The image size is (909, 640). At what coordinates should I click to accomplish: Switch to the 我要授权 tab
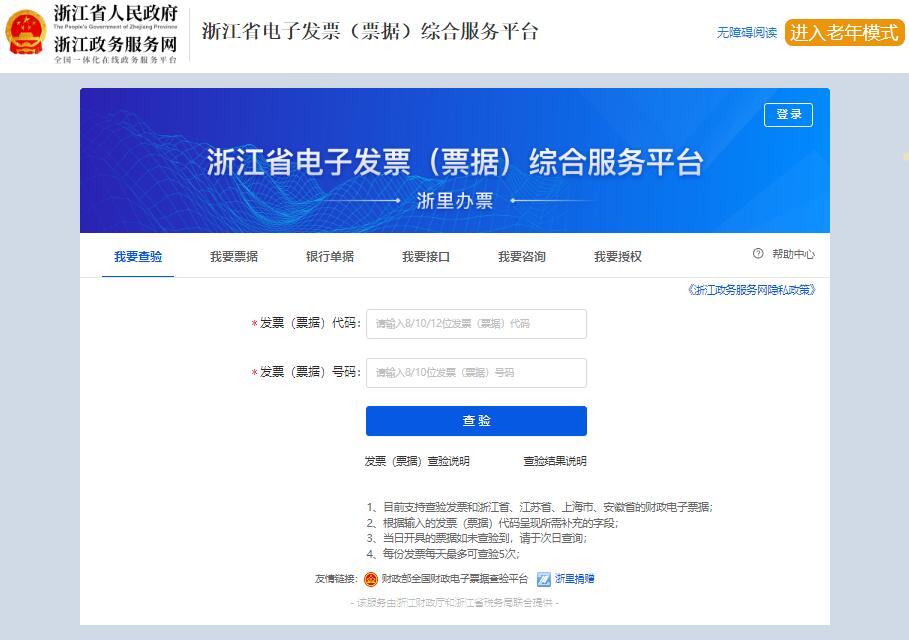pyautogui.click(x=617, y=256)
